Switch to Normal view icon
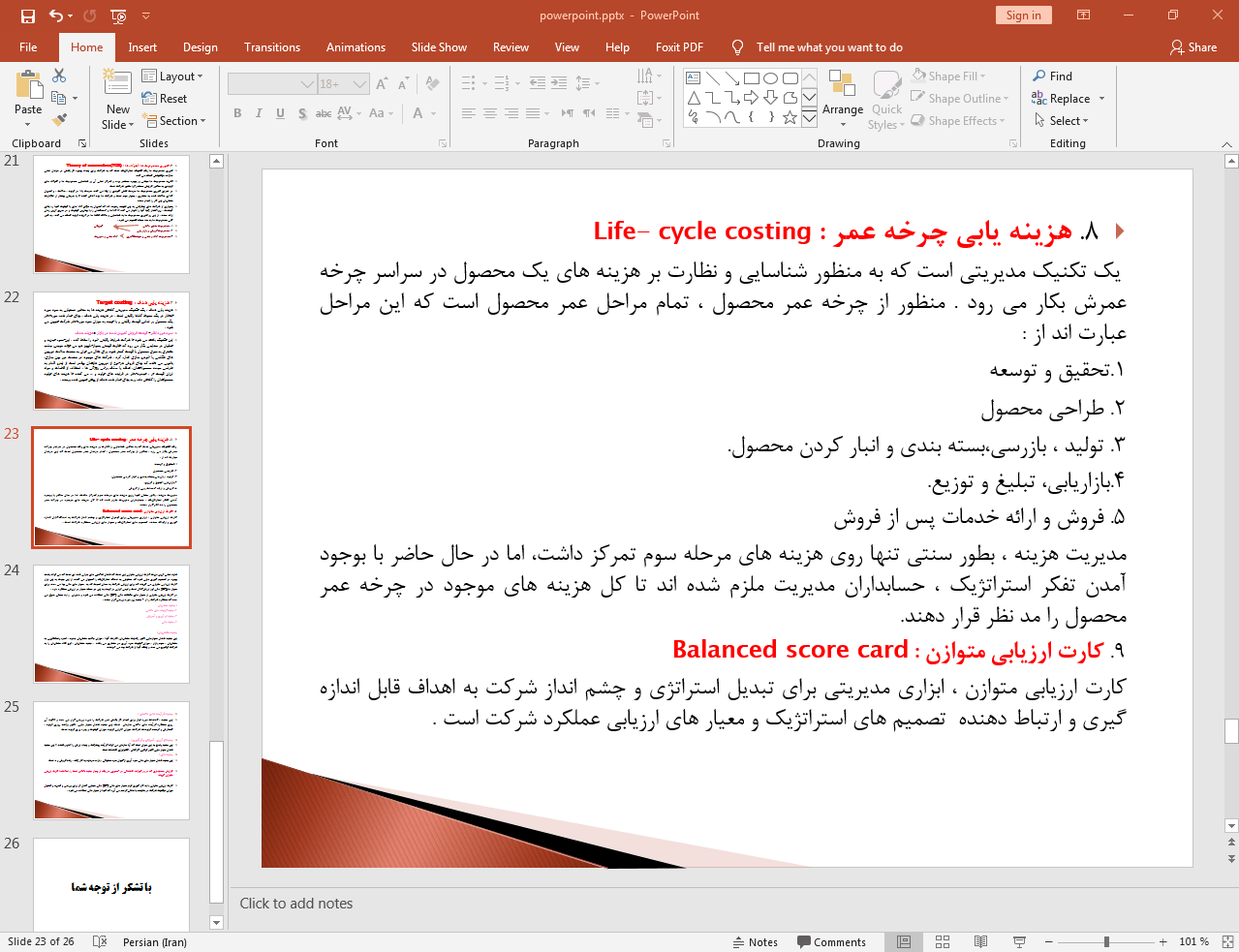The image size is (1239, 952). click(904, 942)
